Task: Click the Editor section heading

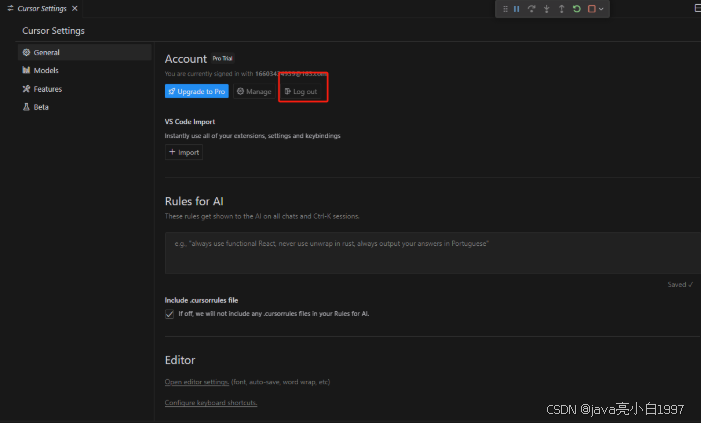Action: click(x=180, y=360)
